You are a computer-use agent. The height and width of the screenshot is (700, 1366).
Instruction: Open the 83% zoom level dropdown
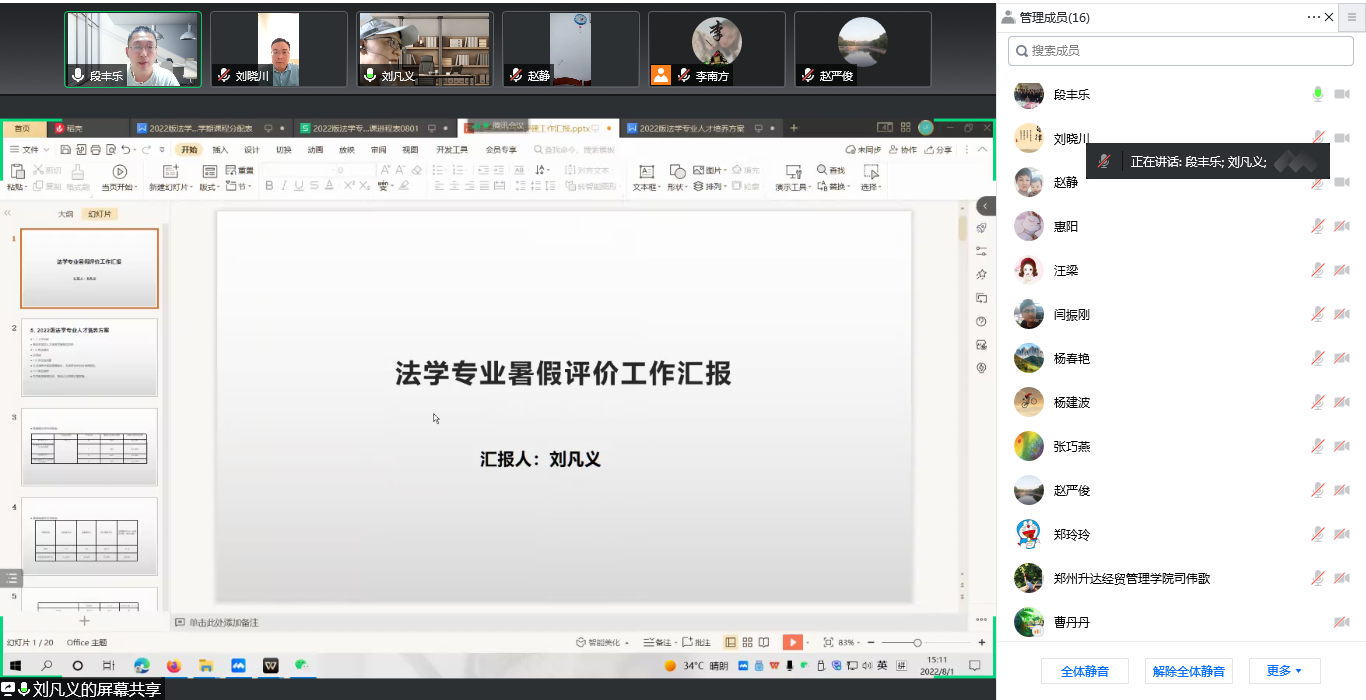pyautogui.click(x=850, y=642)
